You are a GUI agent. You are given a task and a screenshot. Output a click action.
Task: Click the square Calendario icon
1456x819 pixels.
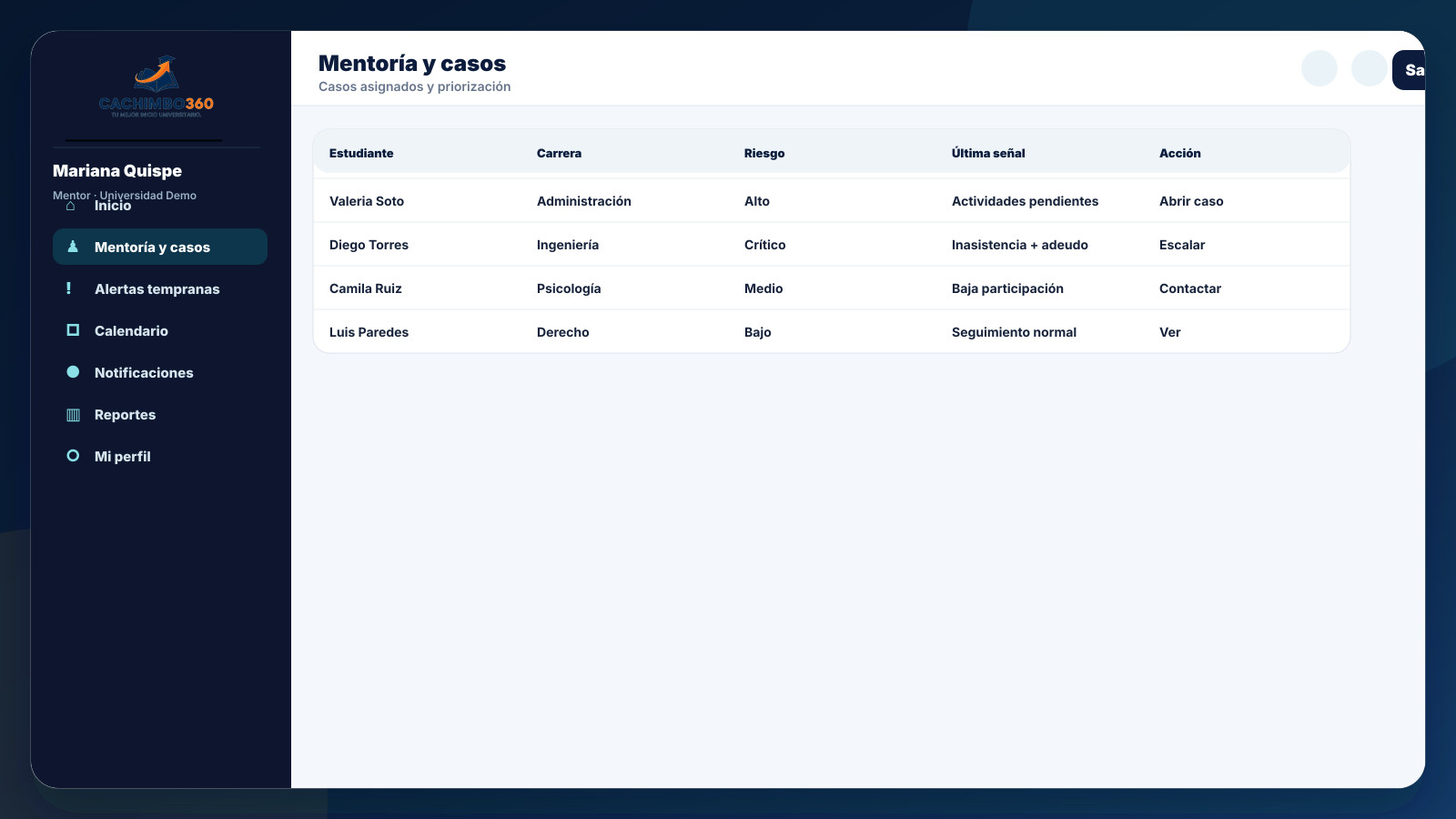(x=73, y=330)
